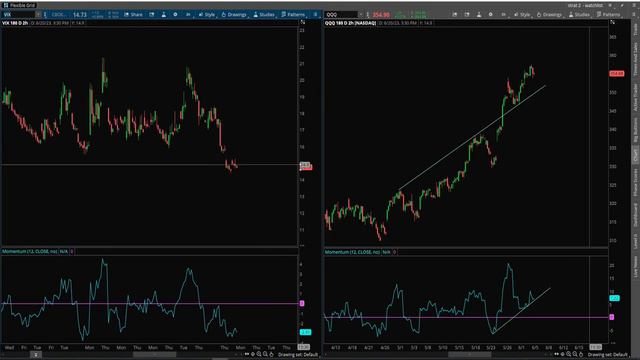Screen dimensions: 640x360
Task: Open the symbol dropdown arrow next to QQQ
Action: [361, 15]
